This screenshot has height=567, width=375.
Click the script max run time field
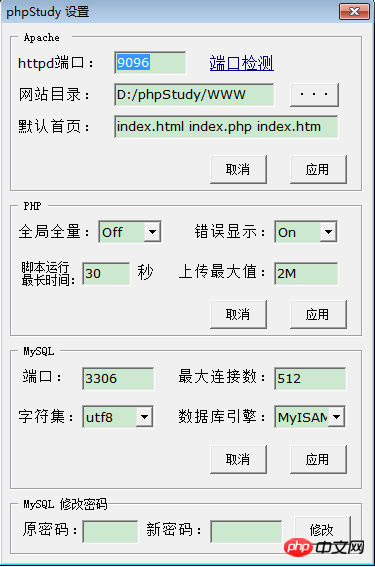pos(106,274)
